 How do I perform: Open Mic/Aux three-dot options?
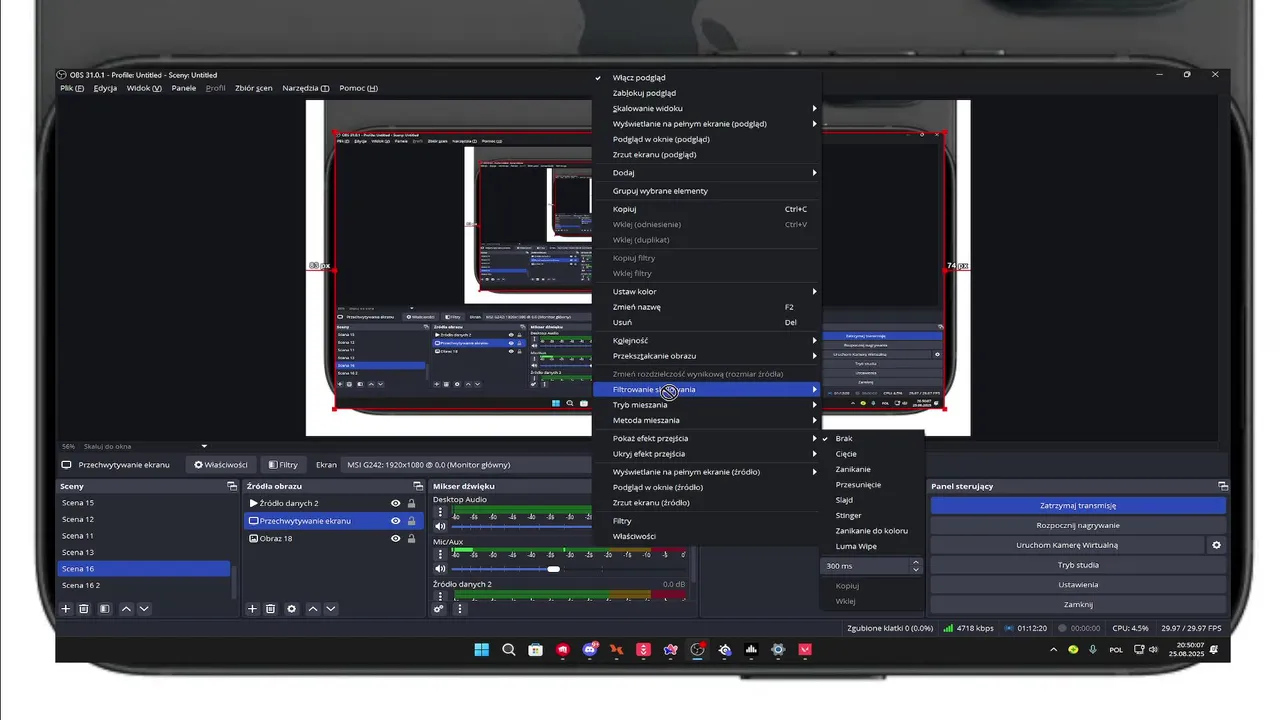coord(440,554)
